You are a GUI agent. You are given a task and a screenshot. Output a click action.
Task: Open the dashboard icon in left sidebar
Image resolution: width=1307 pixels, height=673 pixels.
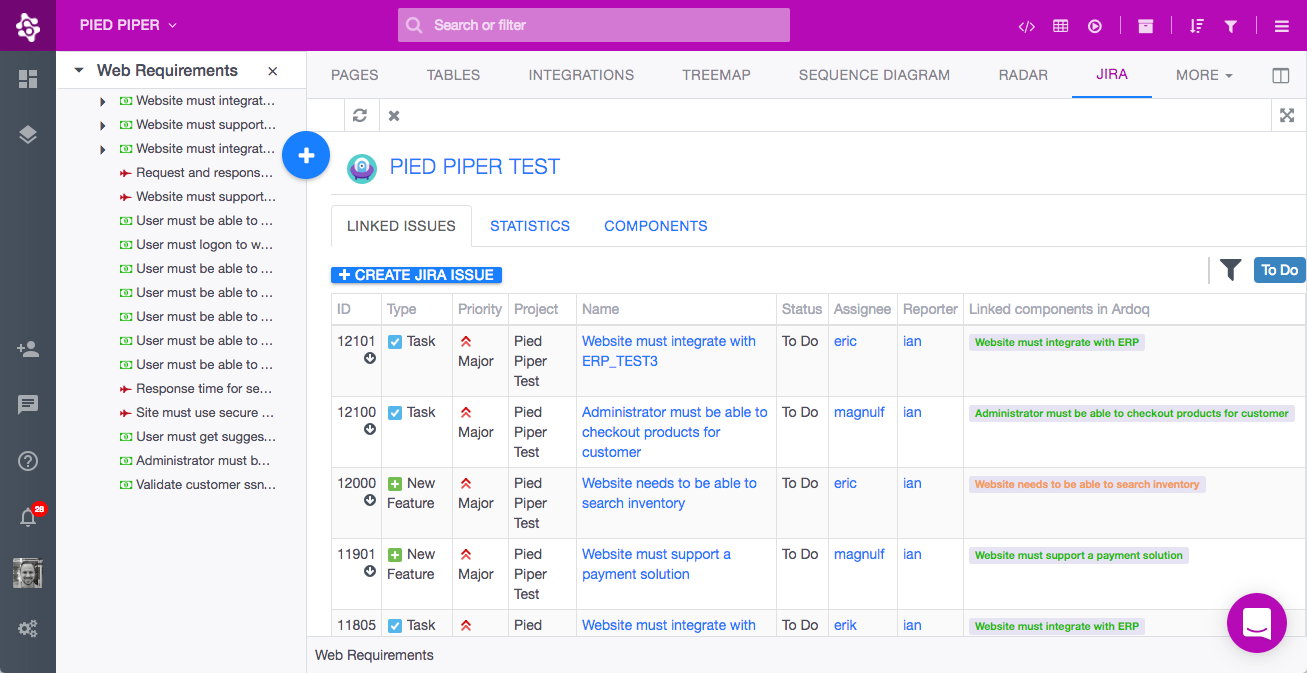tap(28, 79)
